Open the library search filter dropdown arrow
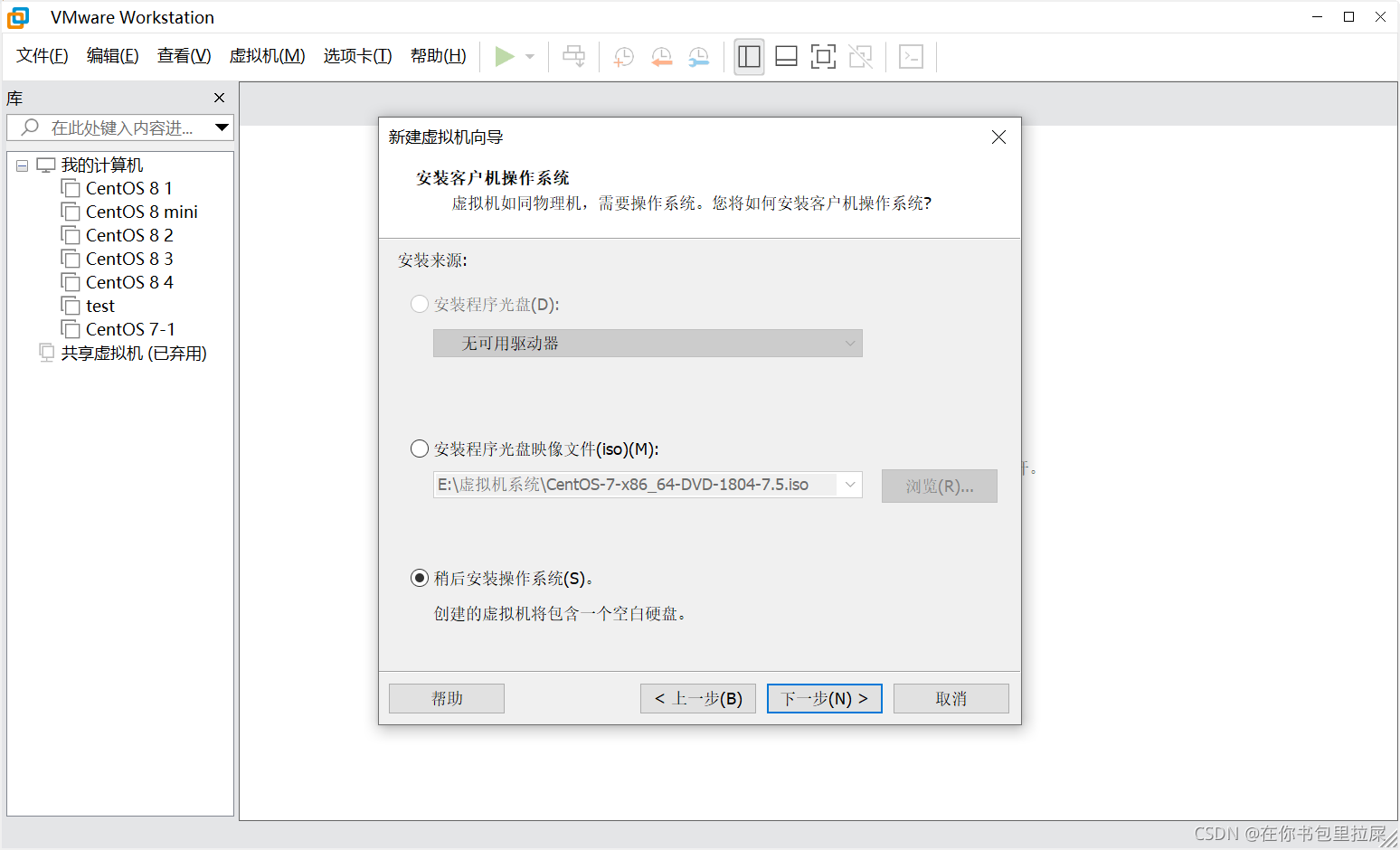 [222, 127]
